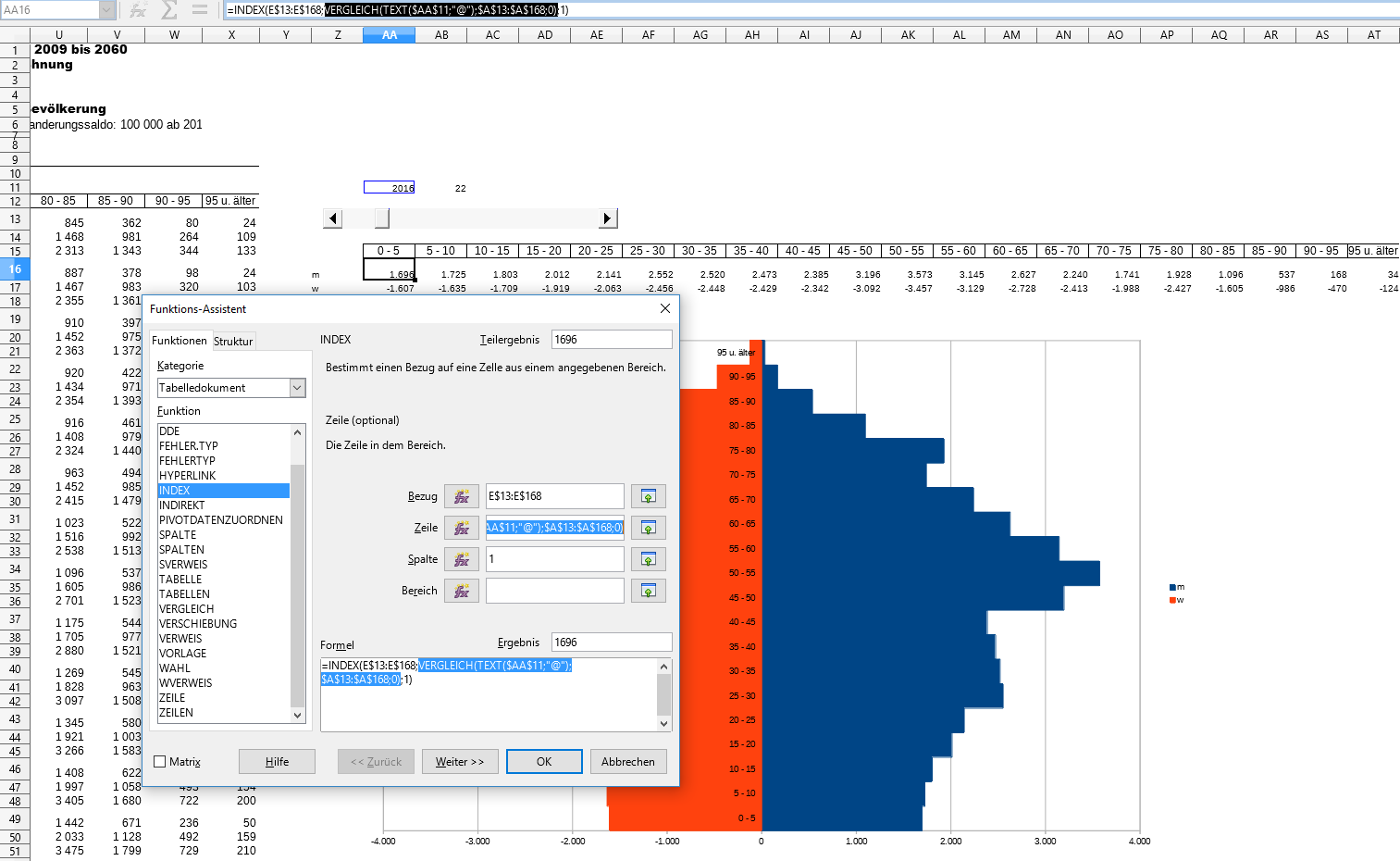Viewport: 1400px width, 861px height.
Task: Click the fx button beside Bereich
Action: tap(461, 591)
